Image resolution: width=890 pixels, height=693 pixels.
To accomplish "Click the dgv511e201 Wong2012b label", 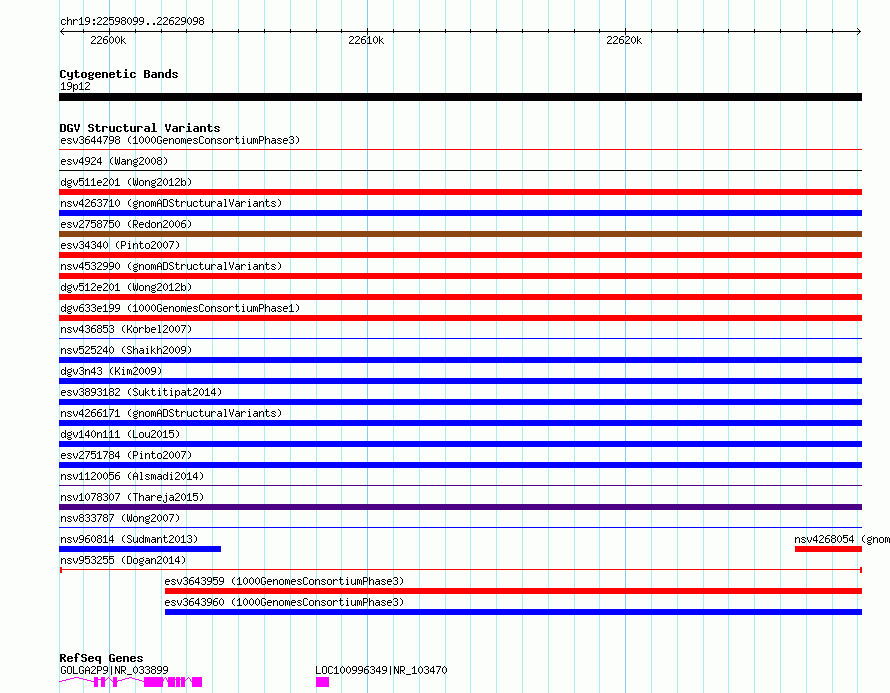I will click(126, 182).
